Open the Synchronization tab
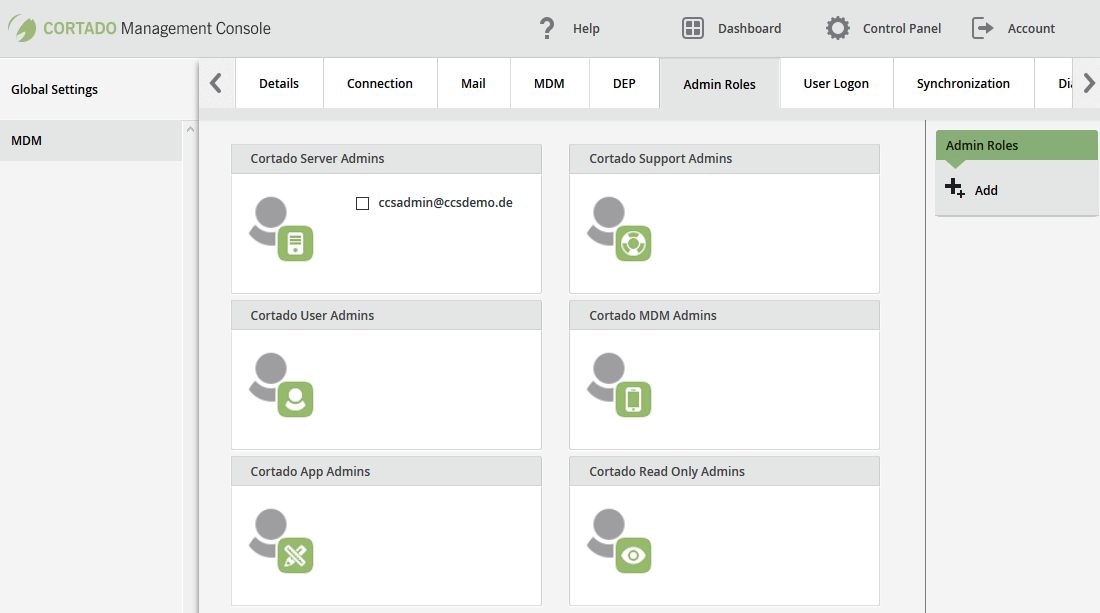The height and width of the screenshot is (613, 1100). click(x=963, y=83)
